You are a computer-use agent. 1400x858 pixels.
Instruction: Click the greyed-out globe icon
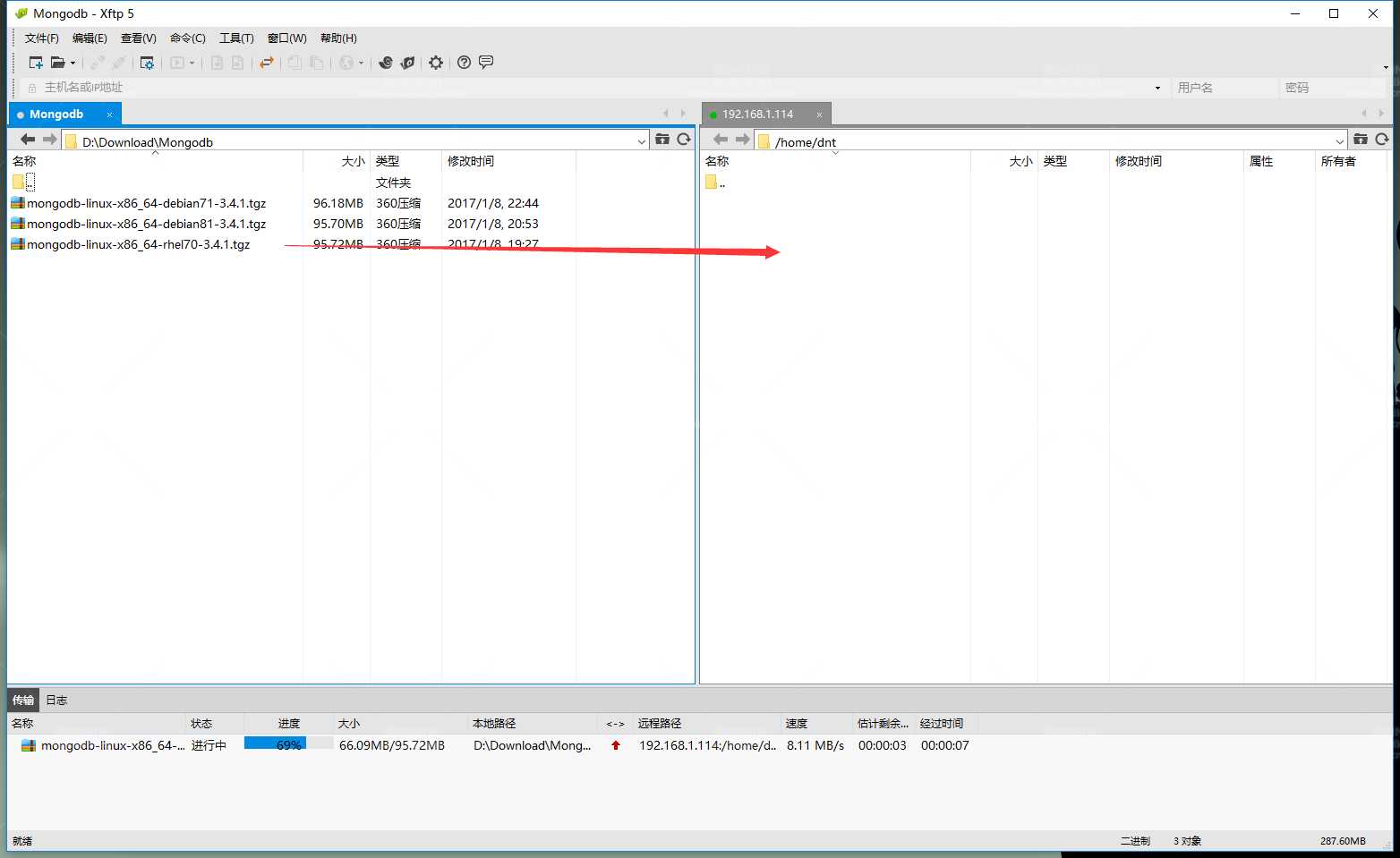pos(346,63)
